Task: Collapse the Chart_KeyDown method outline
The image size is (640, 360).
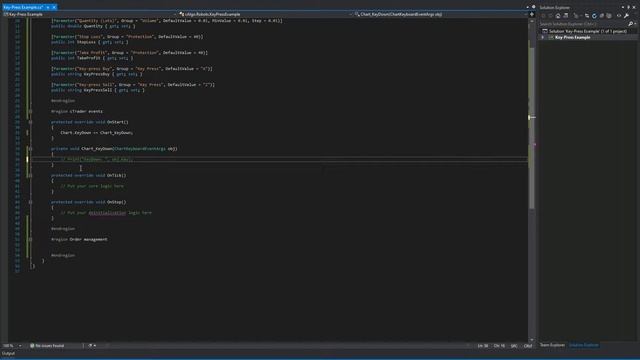Action: coord(30,149)
